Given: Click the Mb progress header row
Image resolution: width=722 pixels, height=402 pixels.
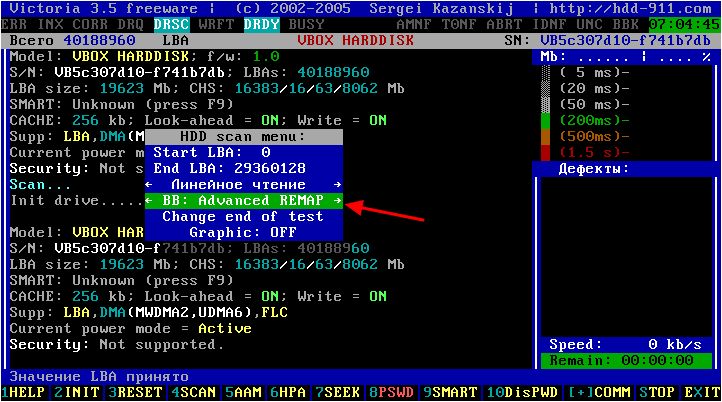Looking at the screenshot, I should pos(625,57).
